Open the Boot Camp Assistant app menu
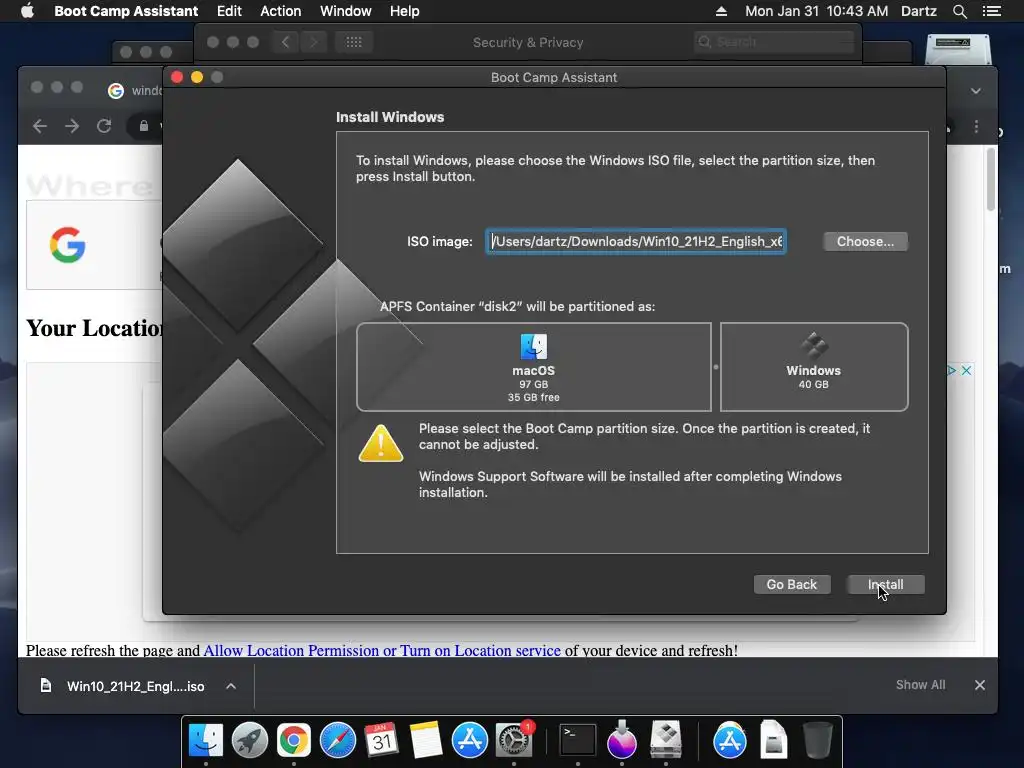 pos(126,11)
